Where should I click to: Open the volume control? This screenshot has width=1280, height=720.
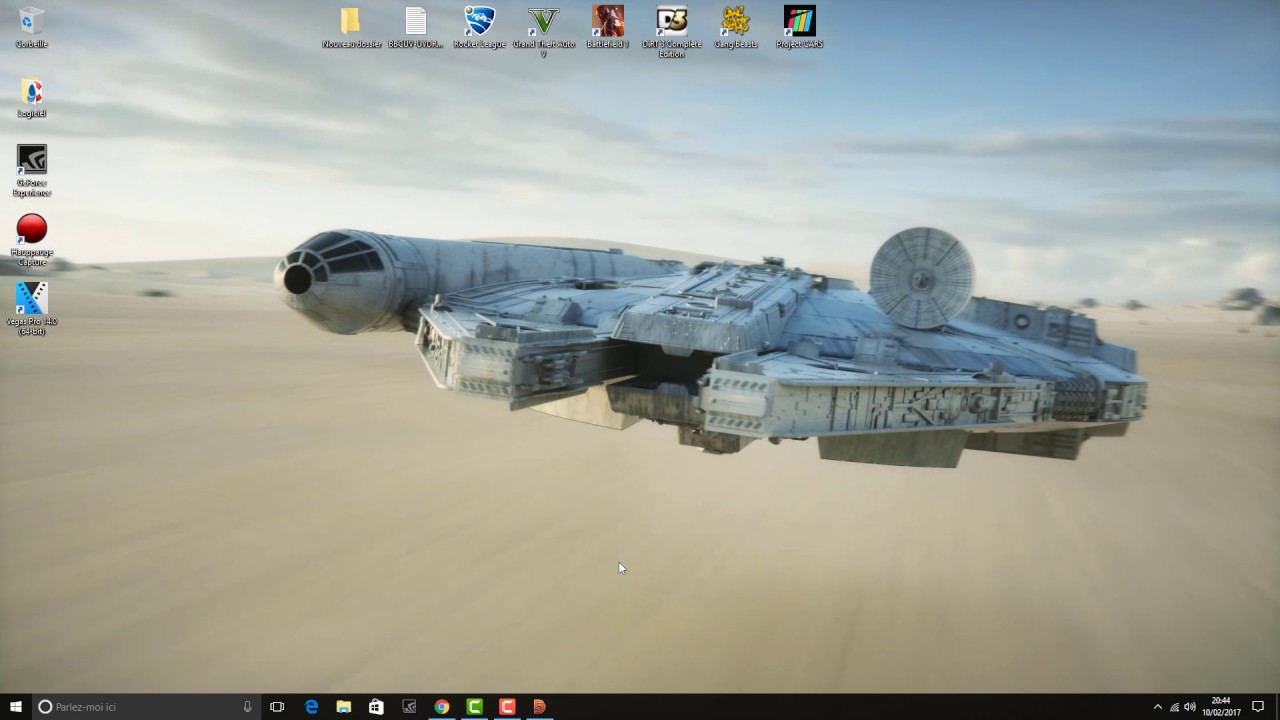coord(1190,707)
